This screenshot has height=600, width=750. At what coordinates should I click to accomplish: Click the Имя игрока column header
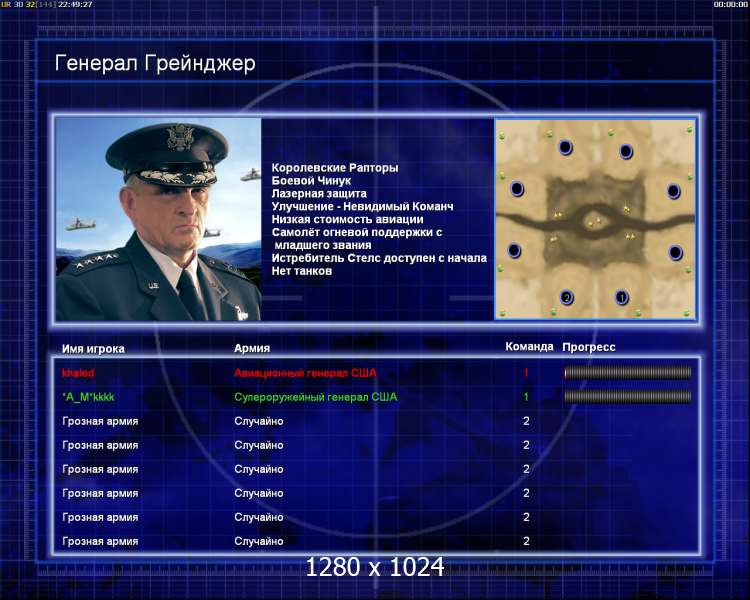click(93, 349)
